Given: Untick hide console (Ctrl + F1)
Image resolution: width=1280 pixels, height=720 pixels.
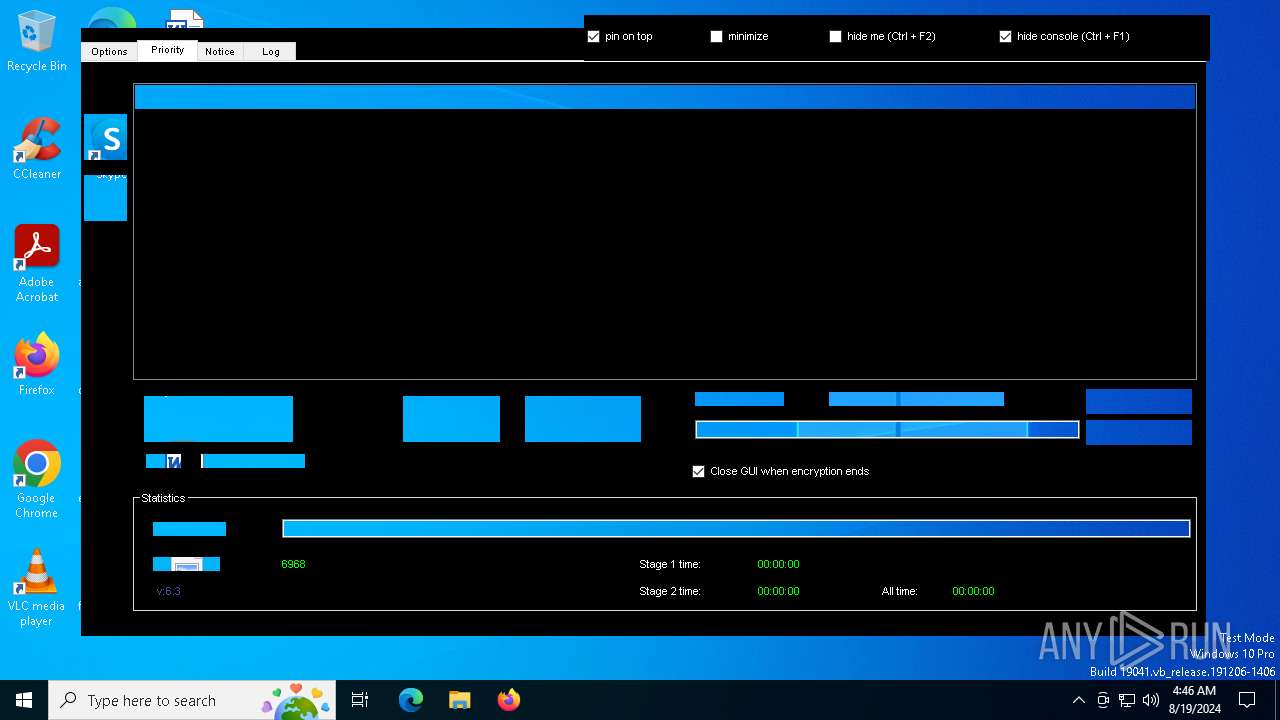Looking at the screenshot, I should coord(1005,37).
